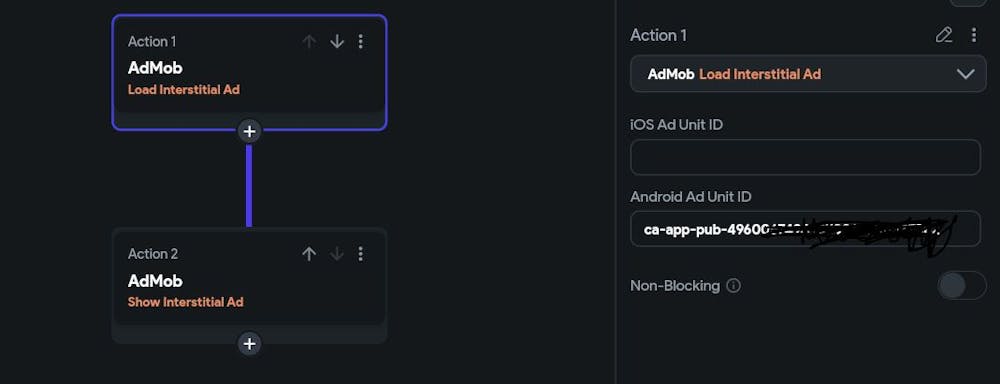Click the disabled down arrow on Action 2

(x=337, y=254)
